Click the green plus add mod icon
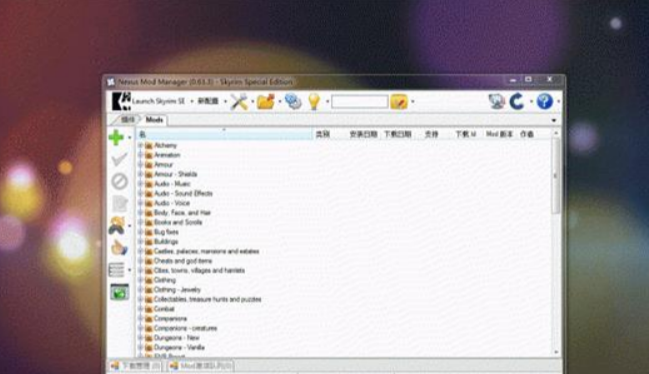Image resolution: width=649 pixels, height=374 pixels. tap(116, 137)
